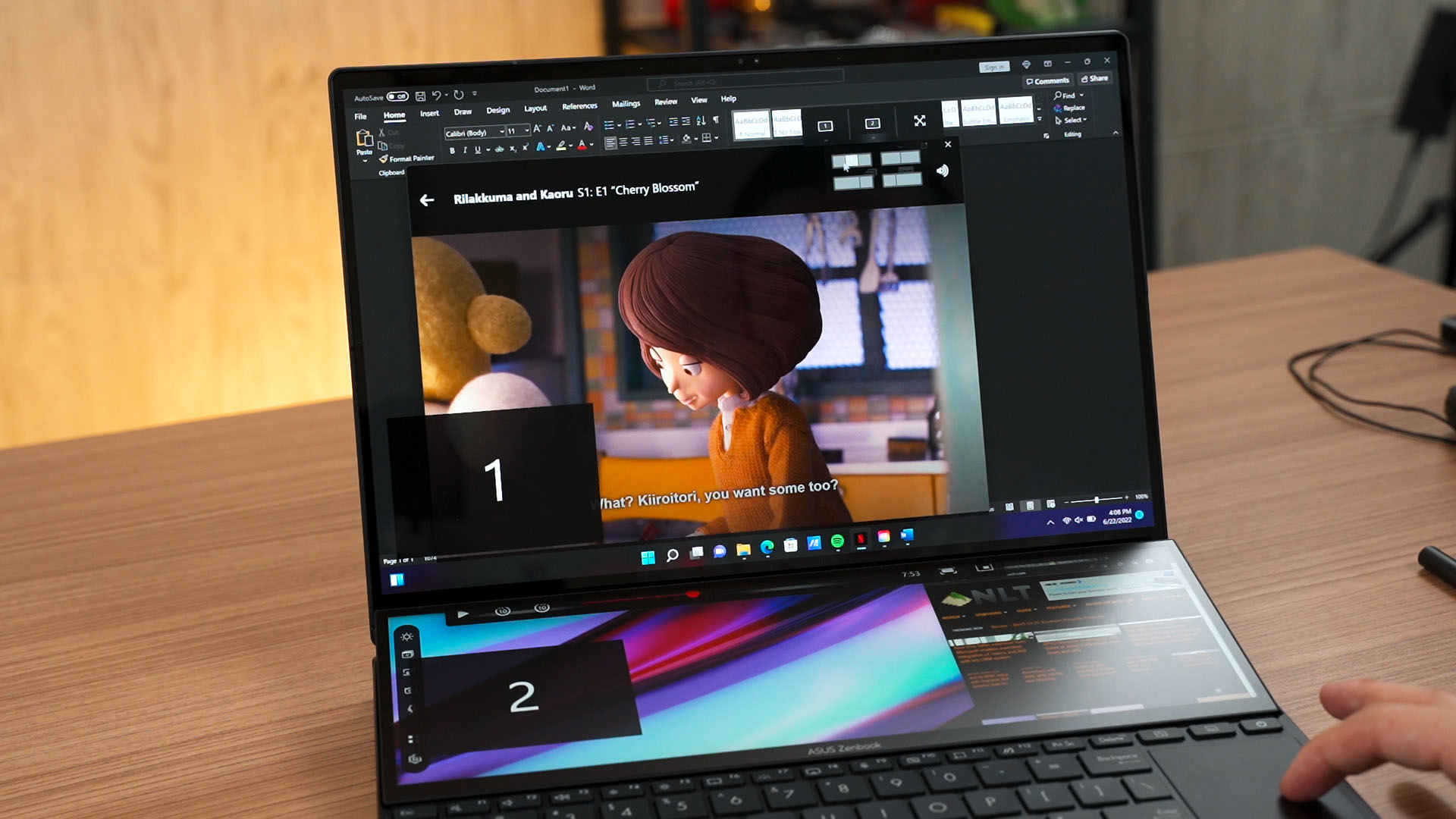1456x819 pixels.
Task: Switch to the Draw ribbon tab
Action: click(463, 111)
